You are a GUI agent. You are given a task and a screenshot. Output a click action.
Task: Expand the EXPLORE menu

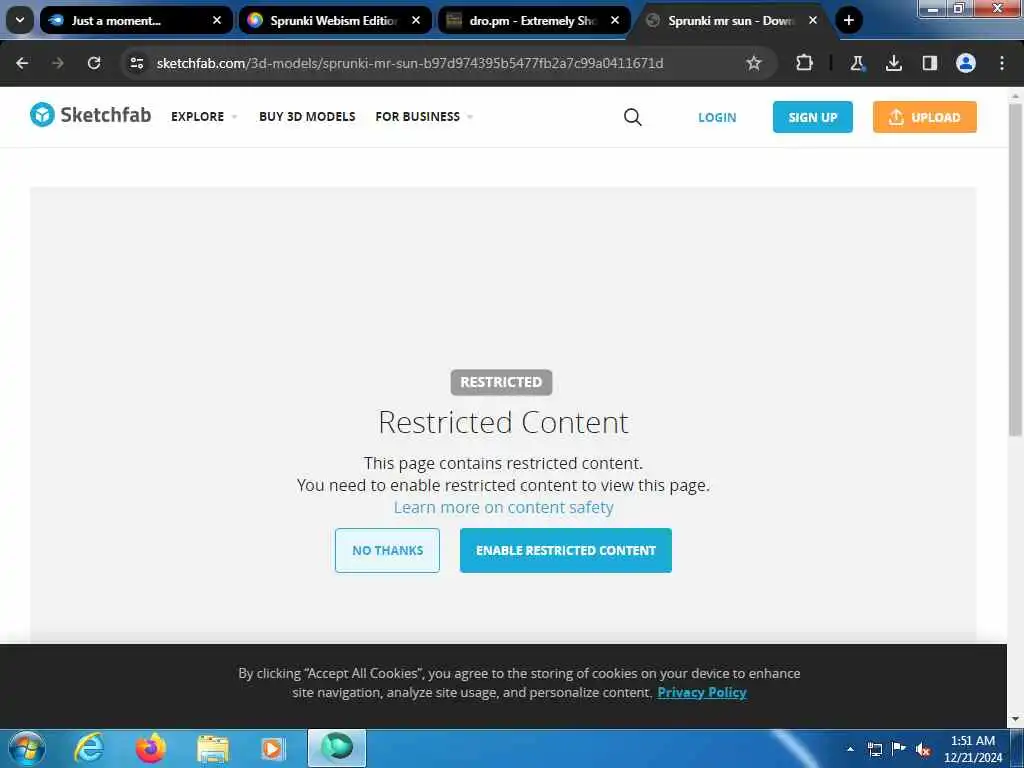204,116
